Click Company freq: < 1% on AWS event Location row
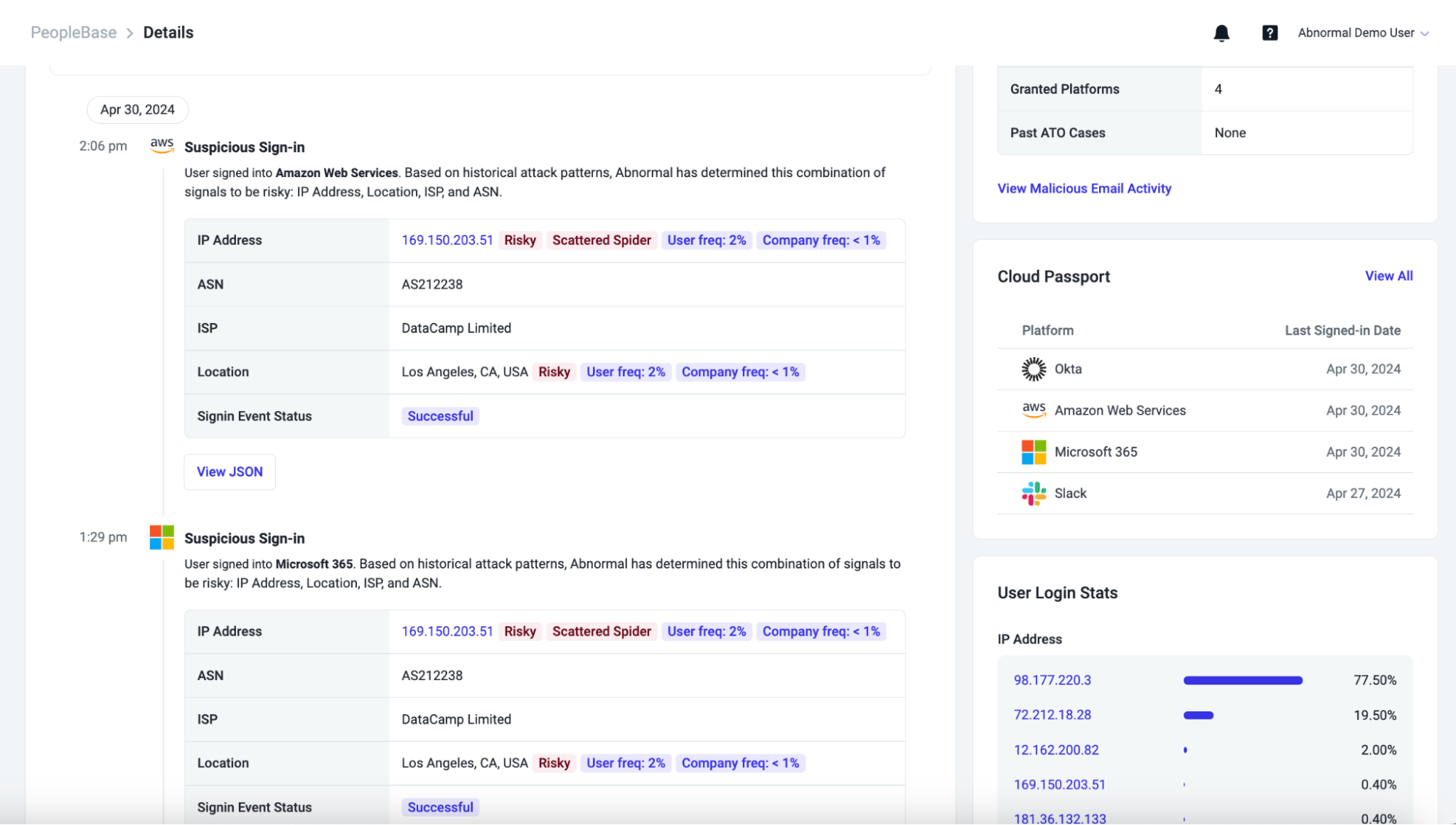This screenshot has height=825, width=1456. coord(740,372)
